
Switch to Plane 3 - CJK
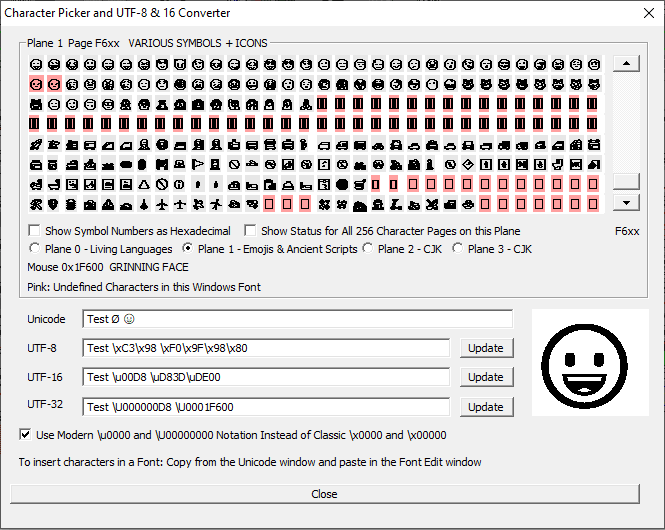pyautogui.click(x=459, y=249)
